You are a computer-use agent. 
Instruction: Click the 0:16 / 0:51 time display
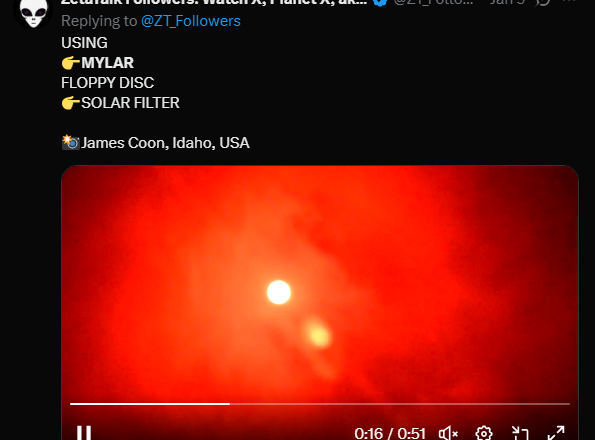pos(390,433)
